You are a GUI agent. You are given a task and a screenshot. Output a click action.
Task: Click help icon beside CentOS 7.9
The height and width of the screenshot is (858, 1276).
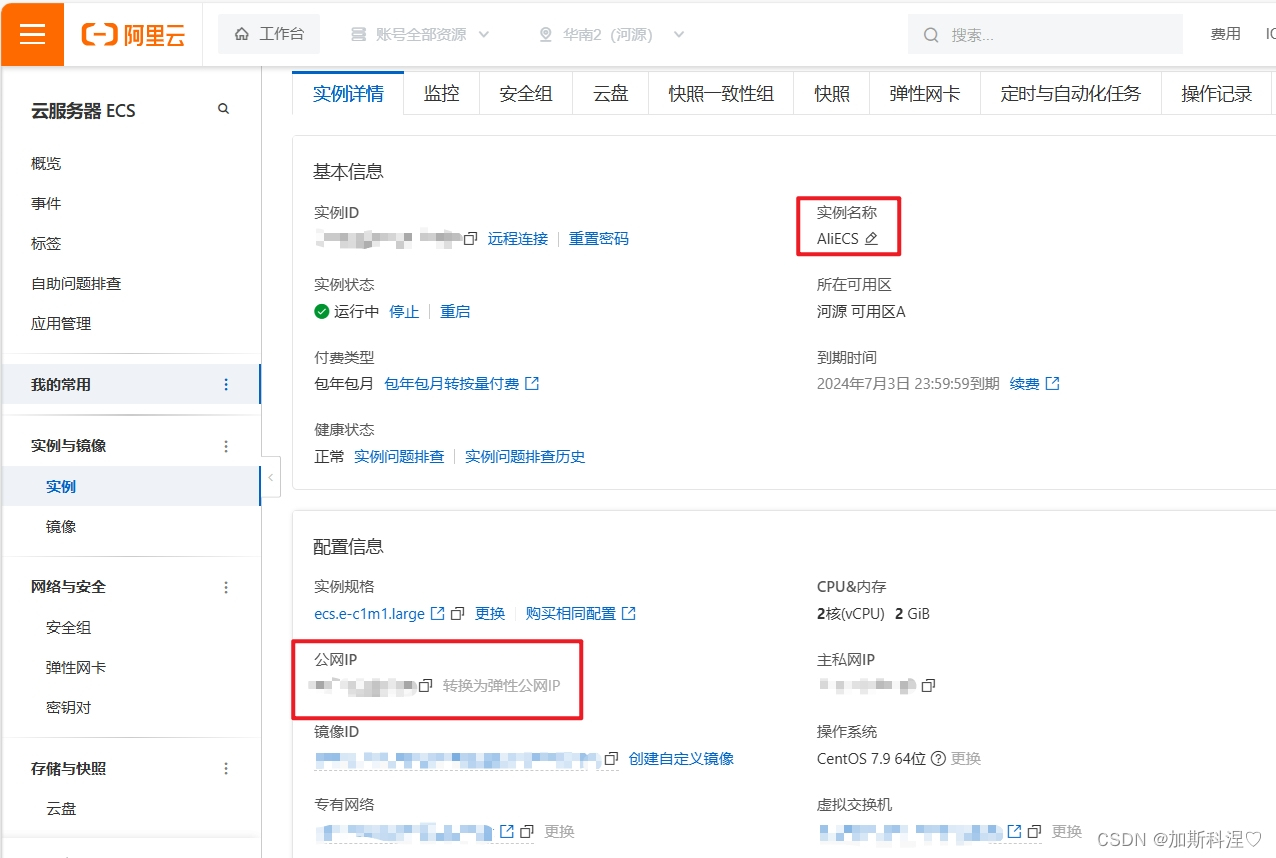(938, 759)
